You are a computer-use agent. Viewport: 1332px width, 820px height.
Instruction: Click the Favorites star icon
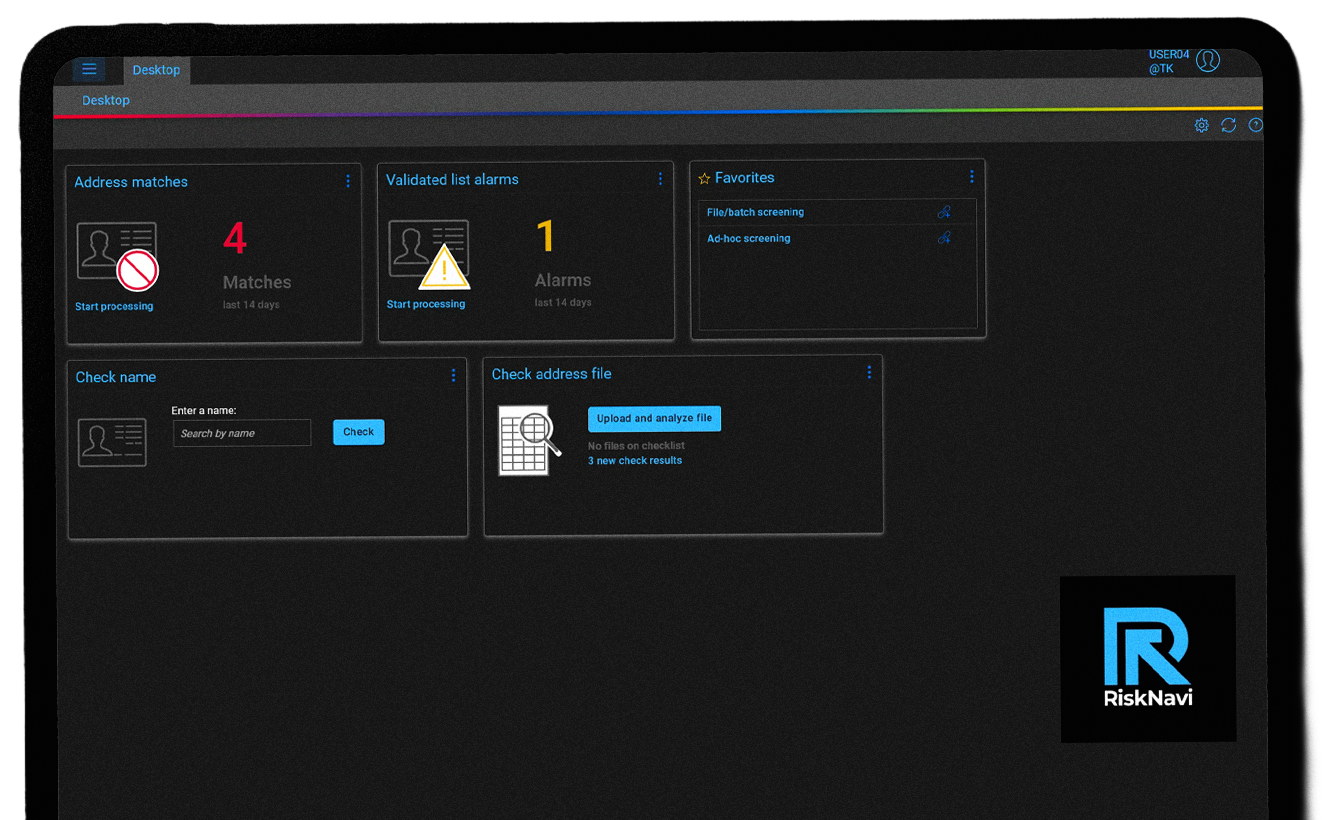point(704,178)
